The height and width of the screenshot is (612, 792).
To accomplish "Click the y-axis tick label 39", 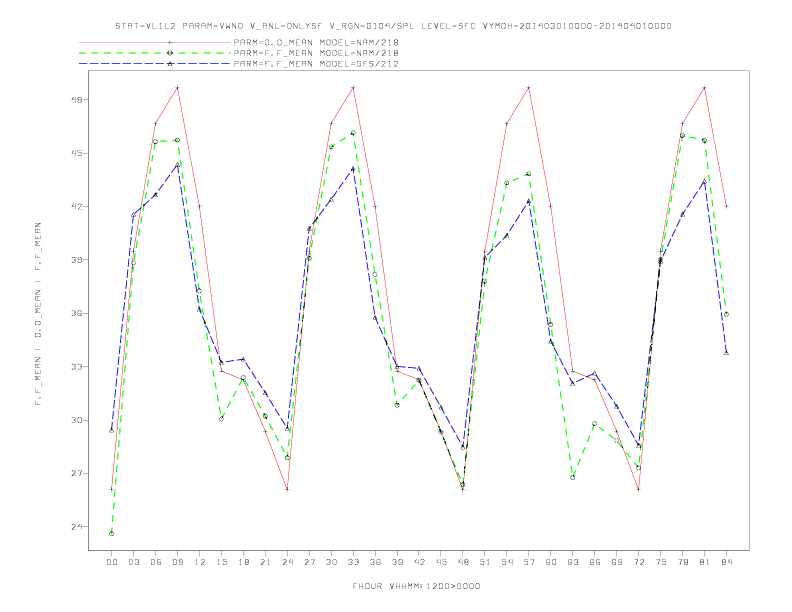I will tap(77, 260).
